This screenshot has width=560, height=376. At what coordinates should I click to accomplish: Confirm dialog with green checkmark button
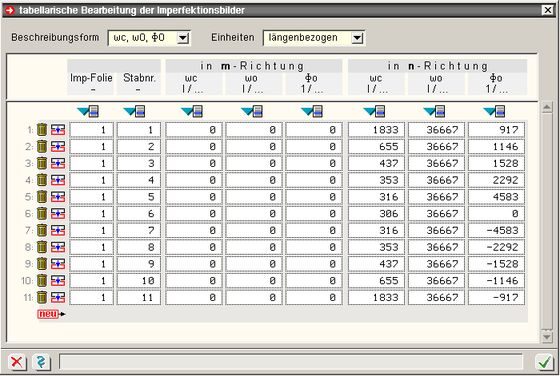[544, 362]
